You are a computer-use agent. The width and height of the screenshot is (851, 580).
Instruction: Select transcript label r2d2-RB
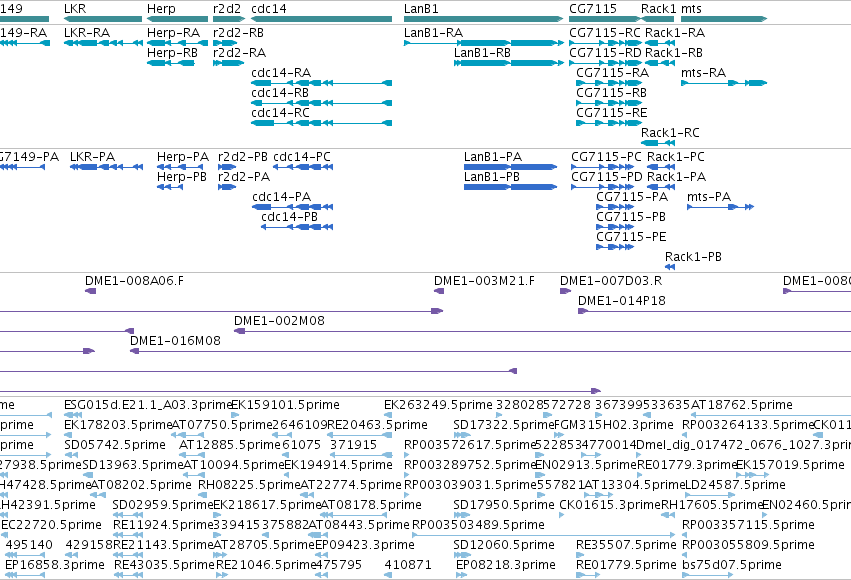pos(238,33)
